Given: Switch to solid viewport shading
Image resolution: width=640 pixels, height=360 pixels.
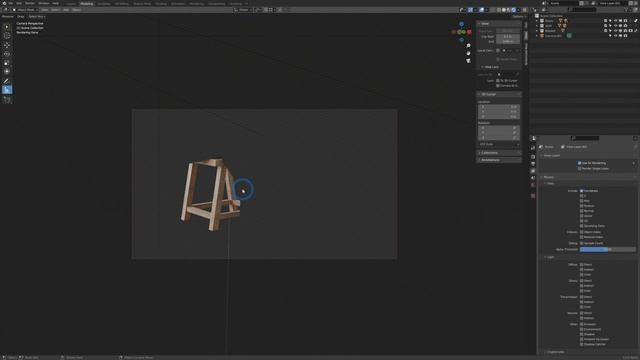Looking at the screenshot, I should click(504, 10).
